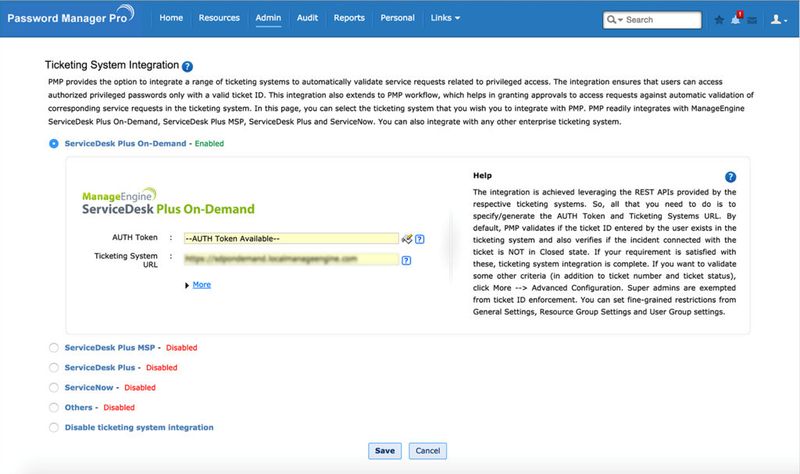
Task: Click the help icon next to Ticketing System URL
Action: (406, 260)
